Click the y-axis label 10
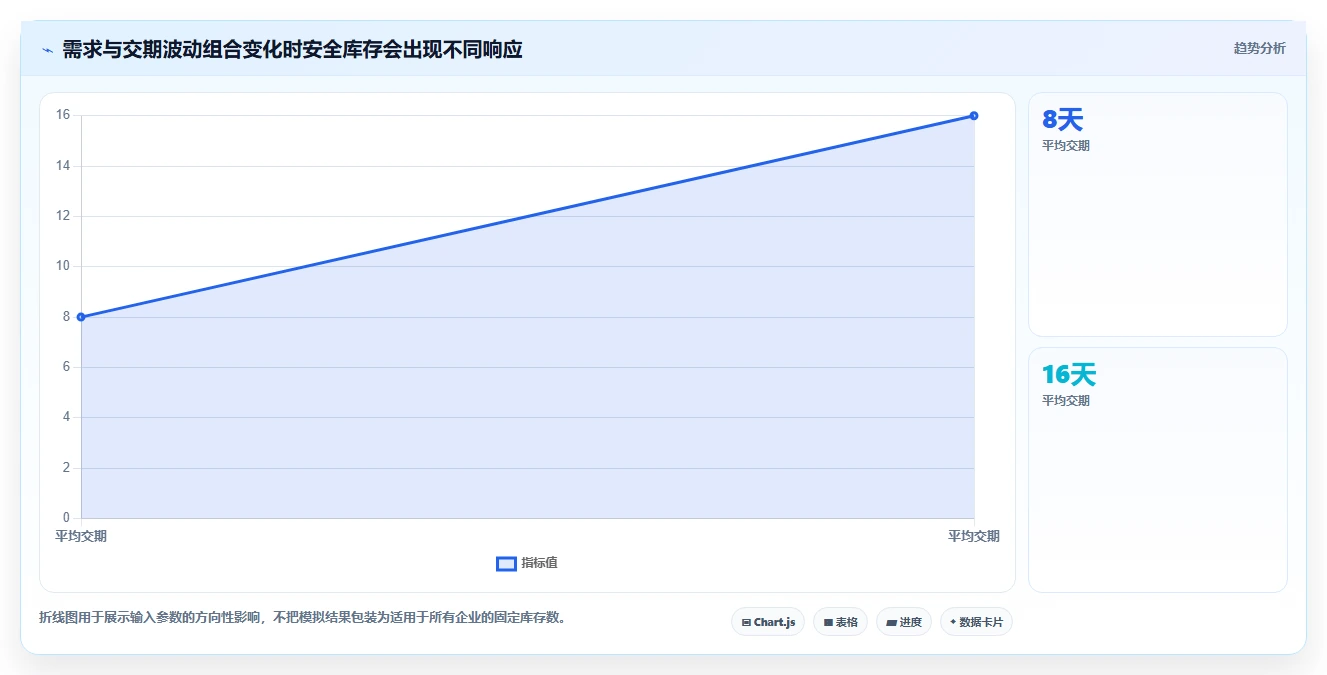The image size is (1327, 675). (63, 266)
